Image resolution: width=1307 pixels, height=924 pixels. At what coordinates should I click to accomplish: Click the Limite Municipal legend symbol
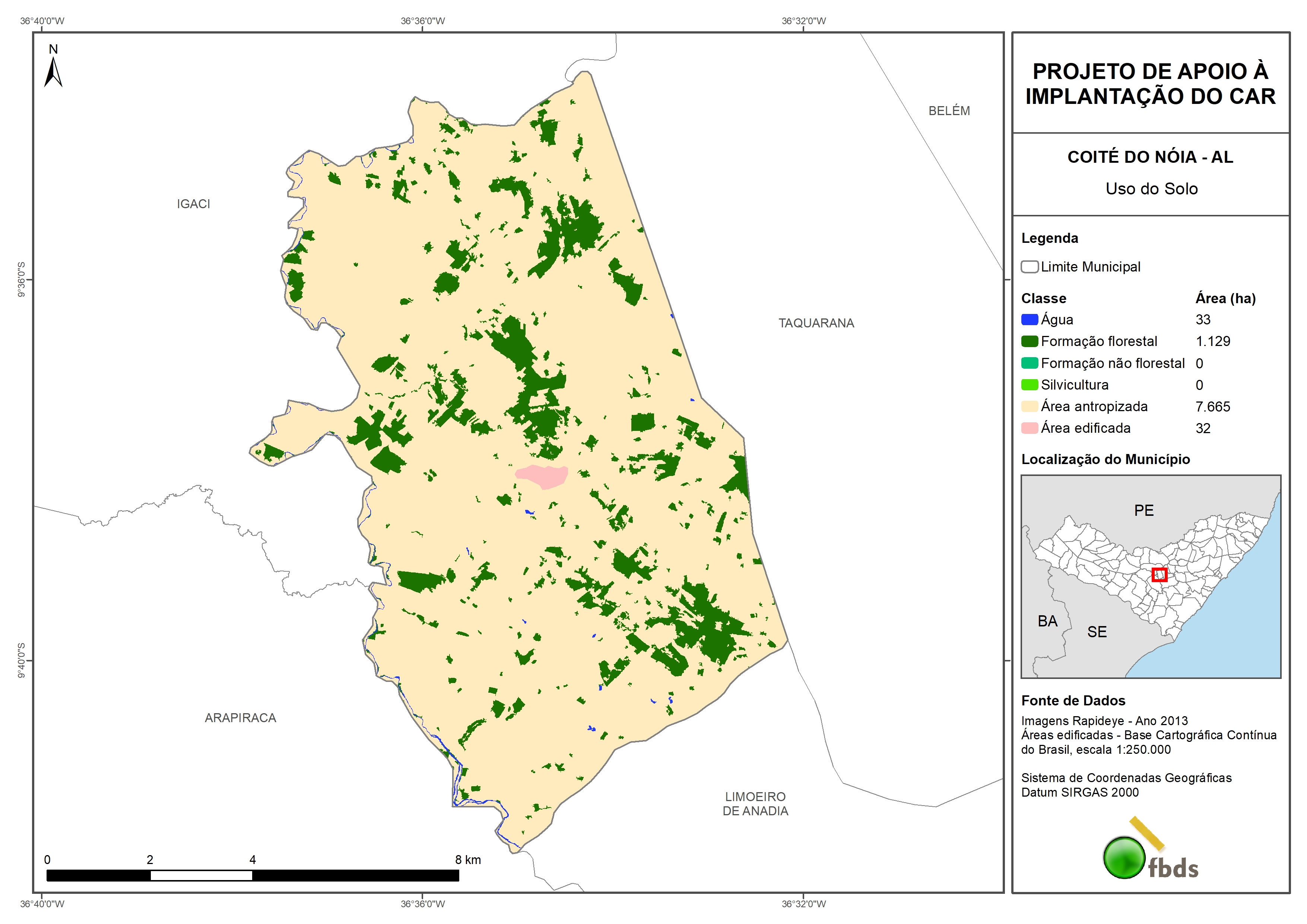pyautogui.click(x=1029, y=266)
